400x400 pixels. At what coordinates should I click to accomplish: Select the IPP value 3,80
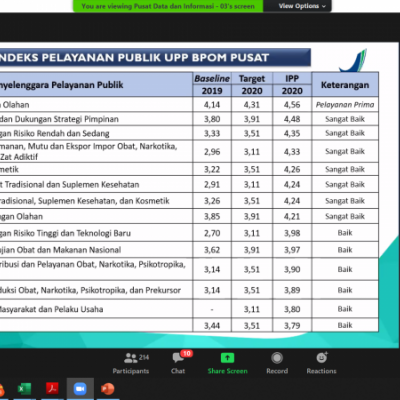point(292,309)
